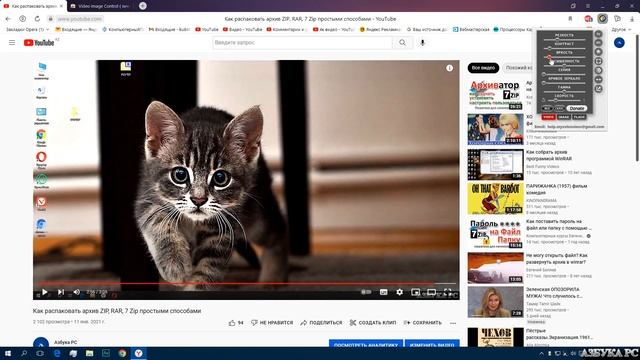Adjust the Скорость slider in extension popup
Screen dimensions: 640x360
(x=564, y=100)
